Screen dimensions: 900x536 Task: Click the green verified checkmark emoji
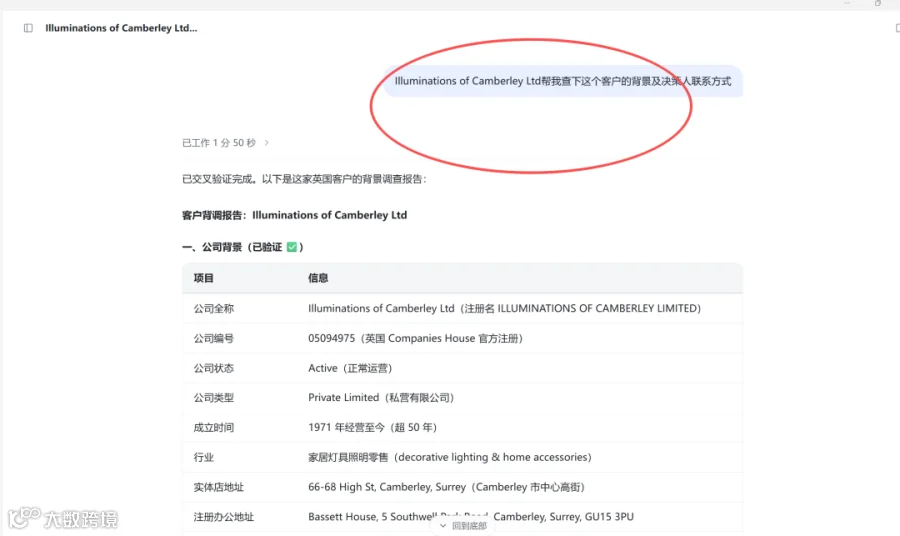pos(292,247)
